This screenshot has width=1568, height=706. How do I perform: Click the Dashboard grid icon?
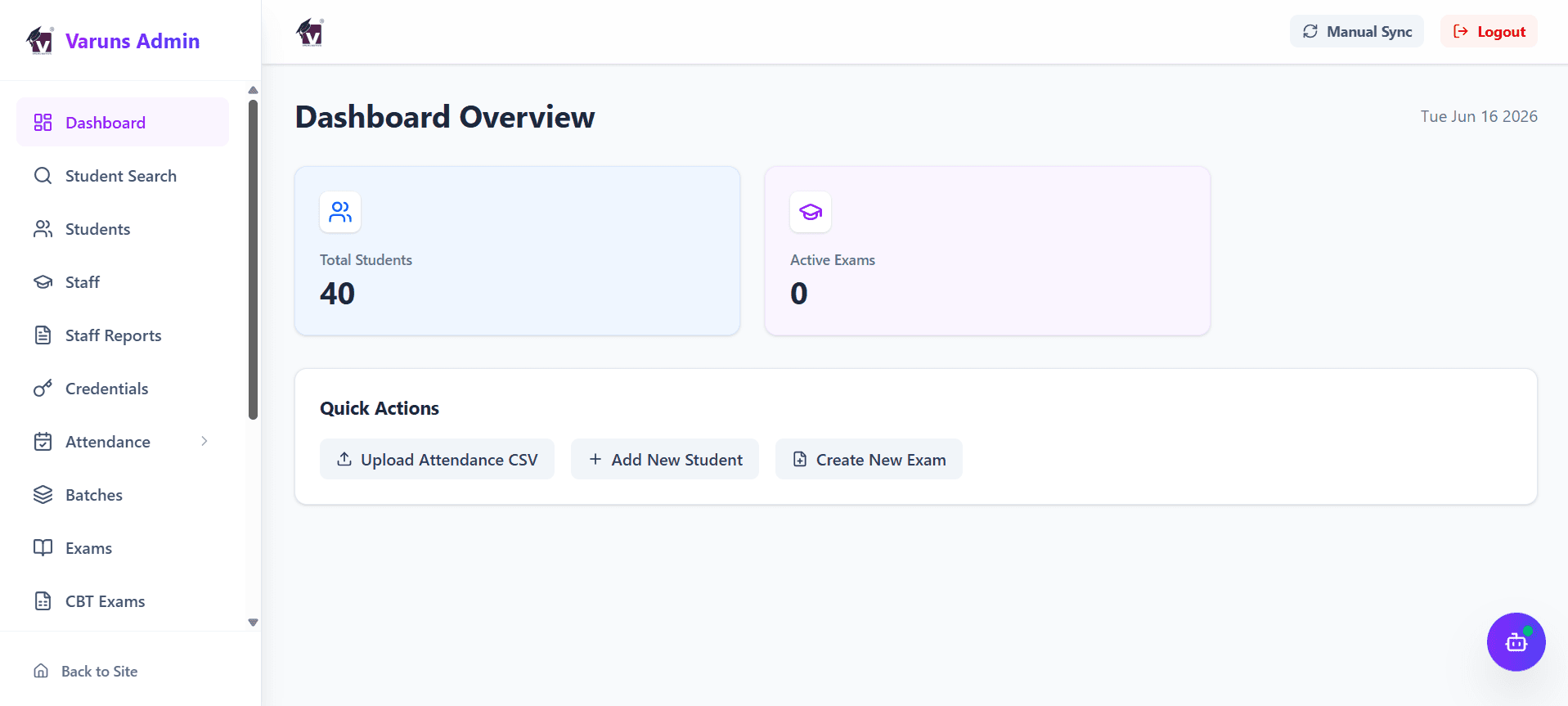click(x=43, y=123)
